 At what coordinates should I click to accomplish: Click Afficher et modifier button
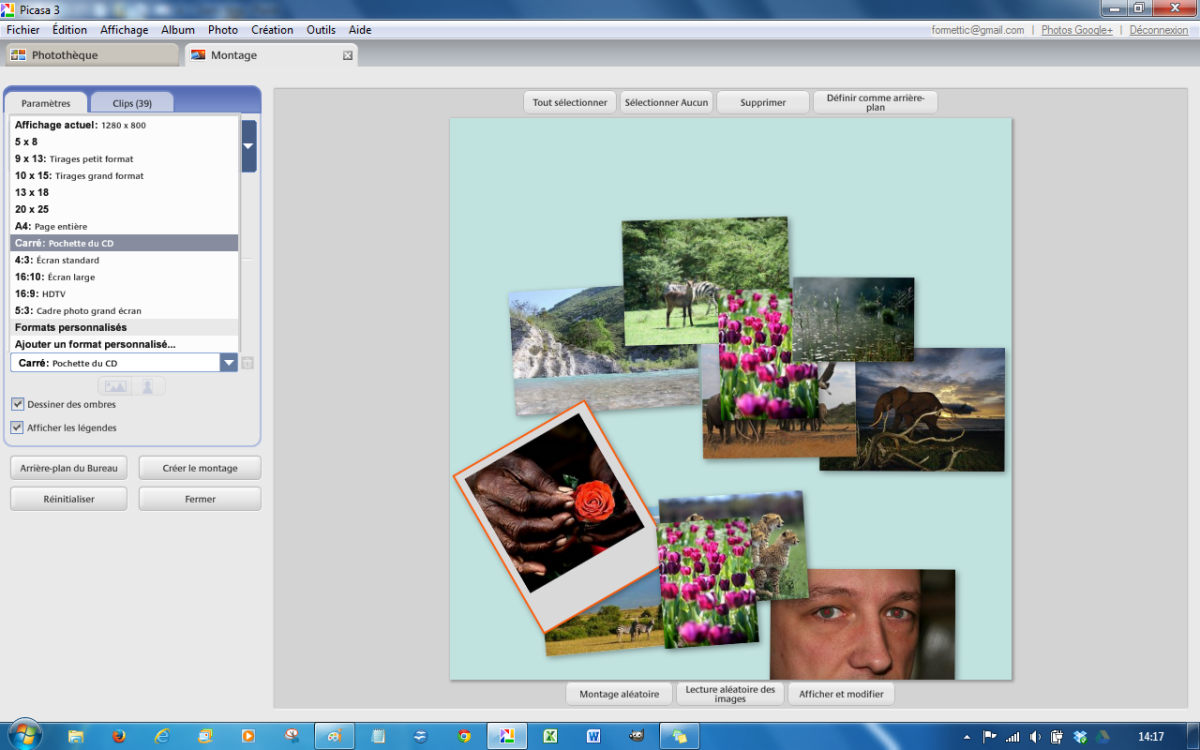tap(841, 694)
